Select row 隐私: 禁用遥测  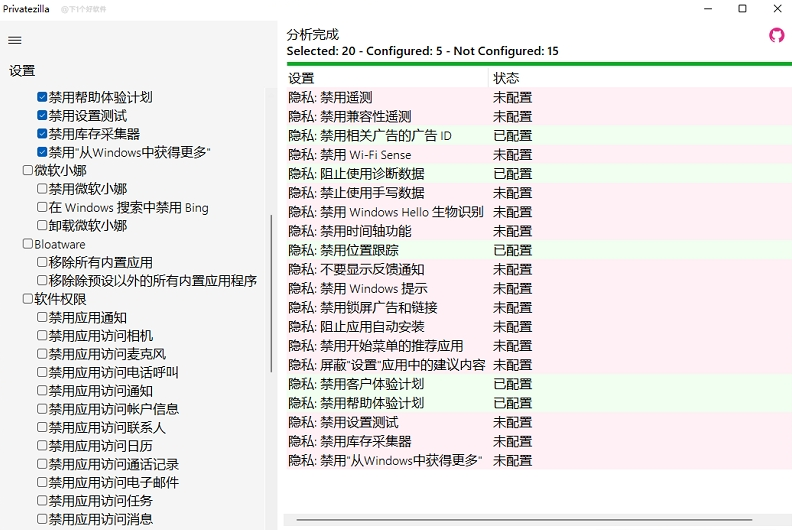(539, 97)
